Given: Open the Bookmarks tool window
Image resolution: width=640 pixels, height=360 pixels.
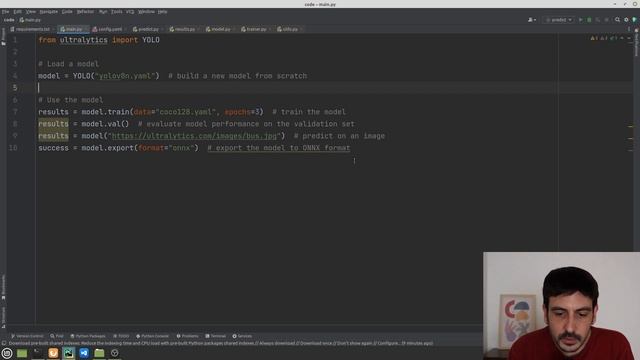Looking at the screenshot, I should (3, 287).
